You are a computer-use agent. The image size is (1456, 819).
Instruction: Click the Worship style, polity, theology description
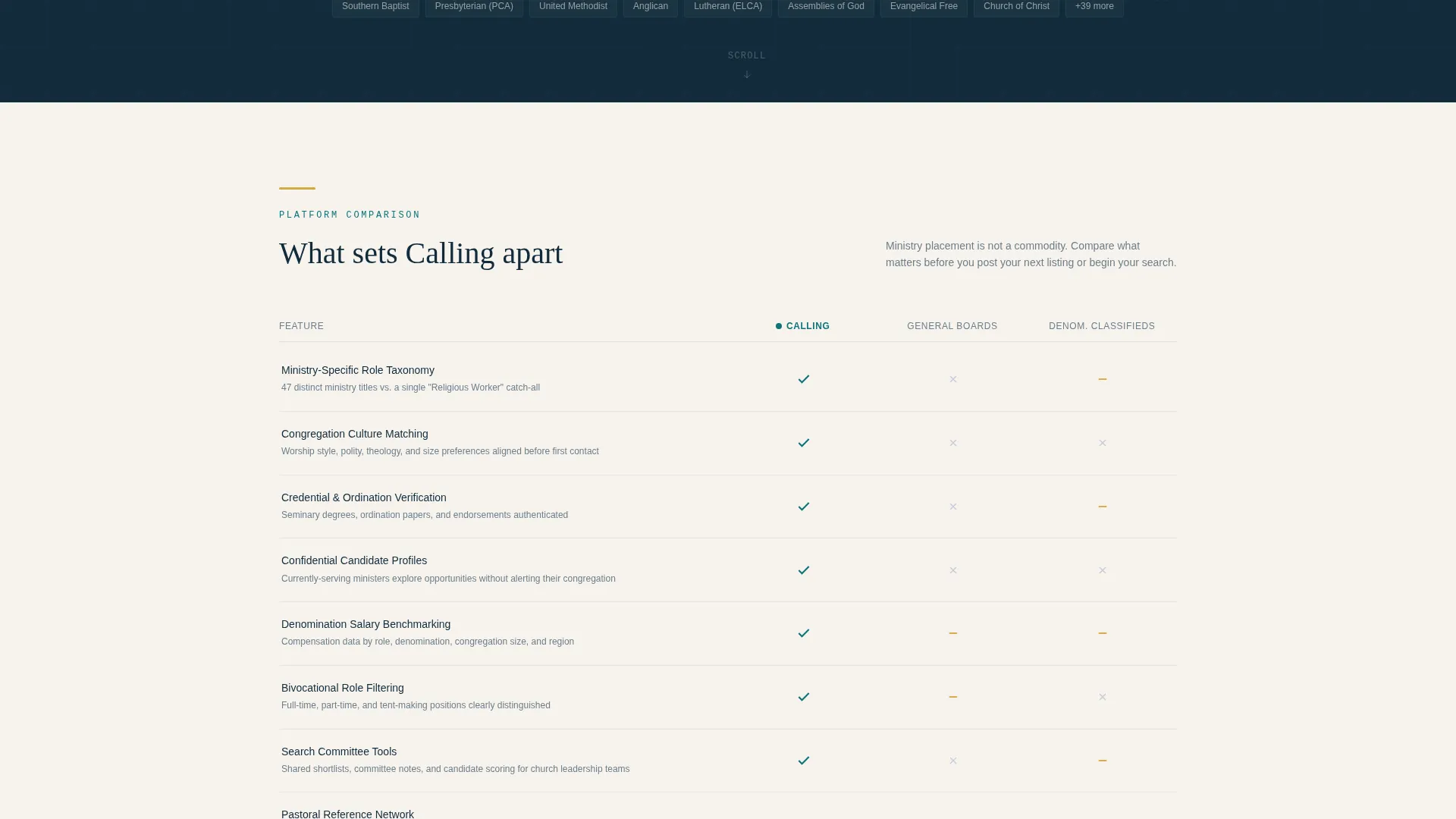pos(440,451)
